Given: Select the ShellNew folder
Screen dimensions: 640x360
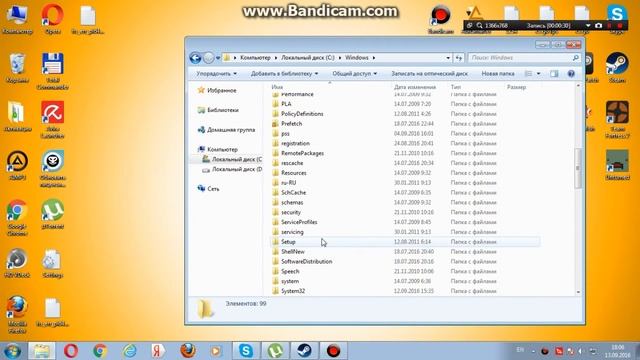Looking at the screenshot, I should (293, 252).
